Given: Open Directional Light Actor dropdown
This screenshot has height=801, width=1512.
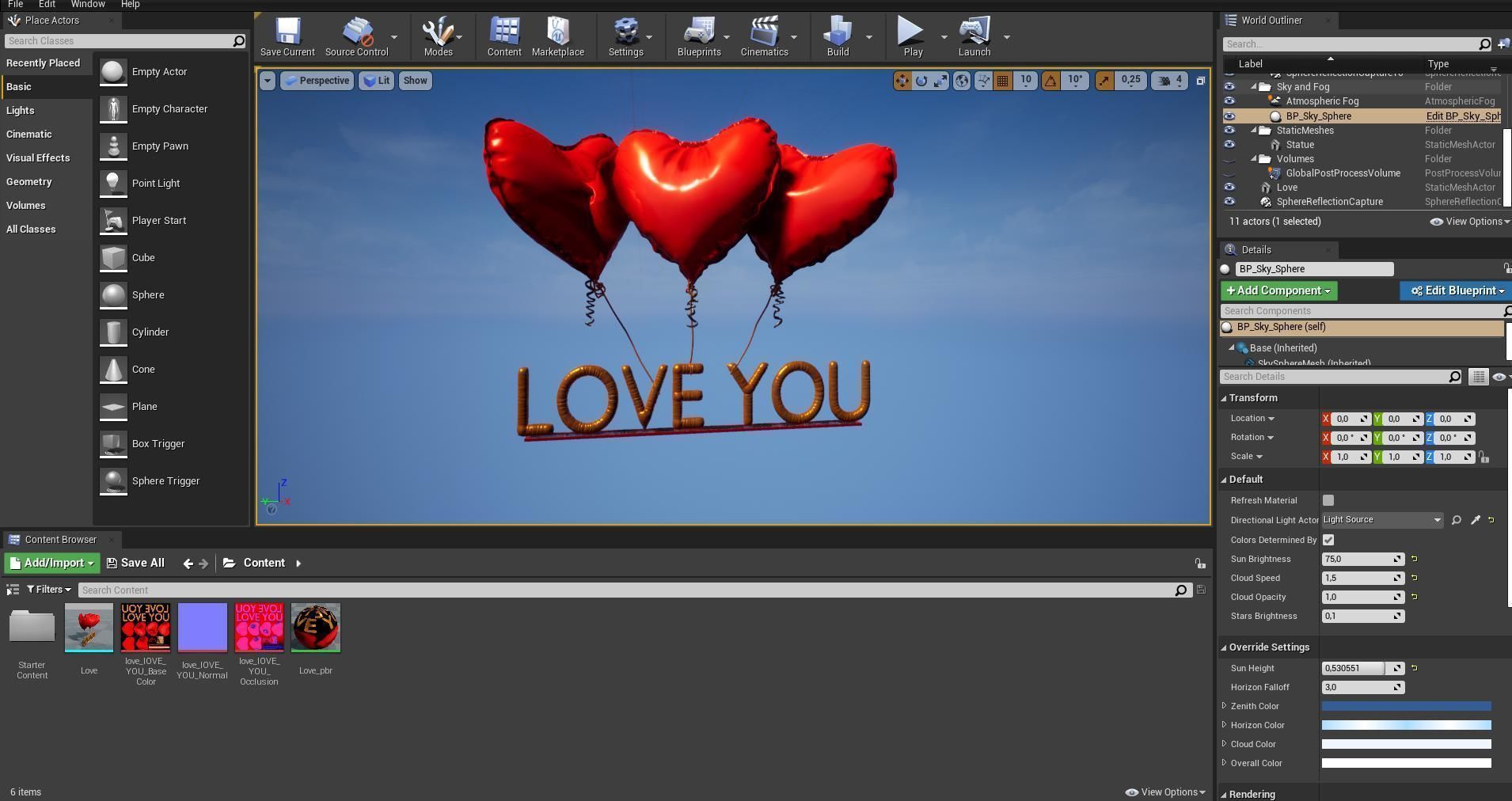Looking at the screenshot, I should point(1382,520).
